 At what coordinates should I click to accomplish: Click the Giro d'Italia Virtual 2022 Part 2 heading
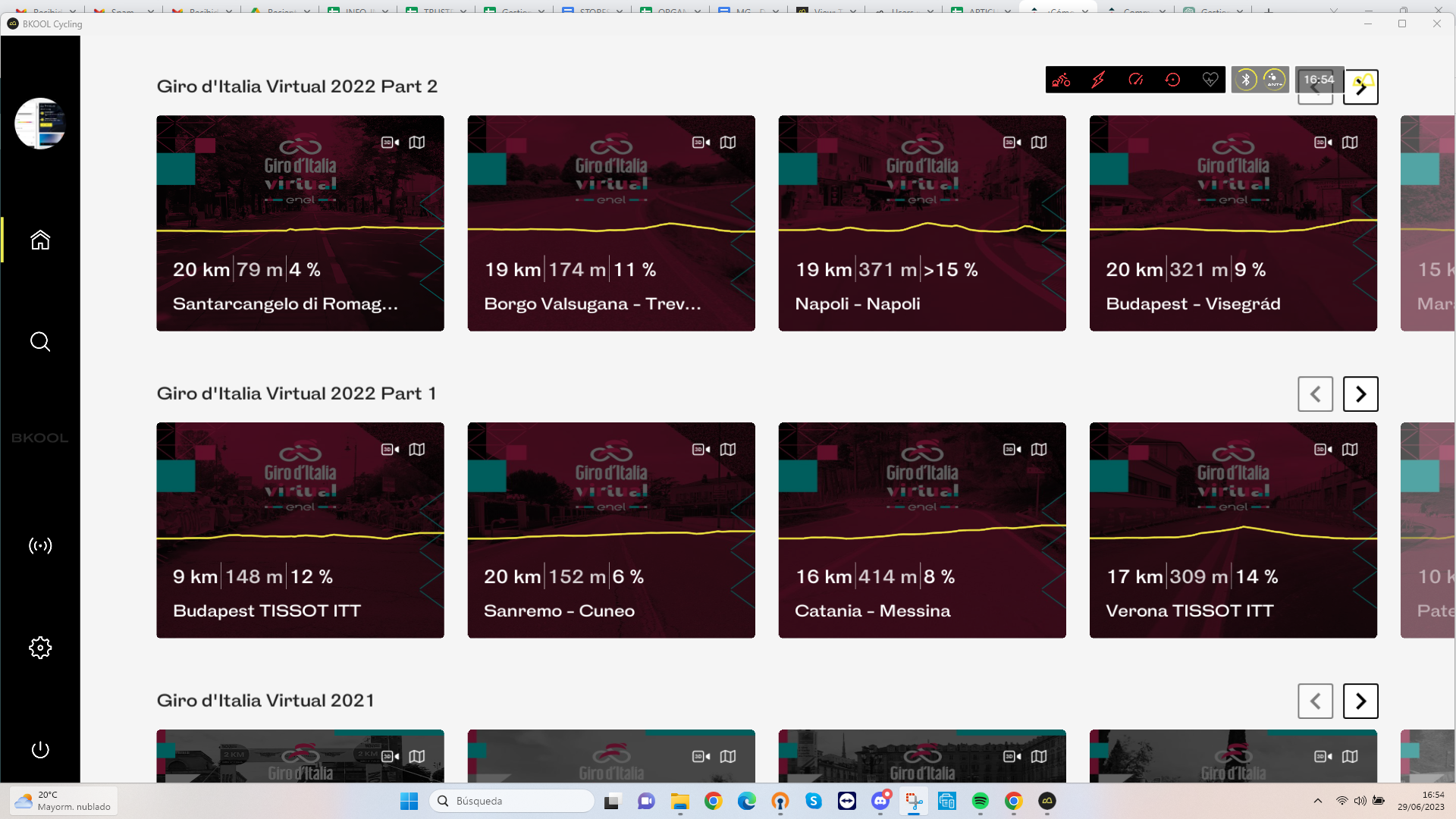coord(297,86)
